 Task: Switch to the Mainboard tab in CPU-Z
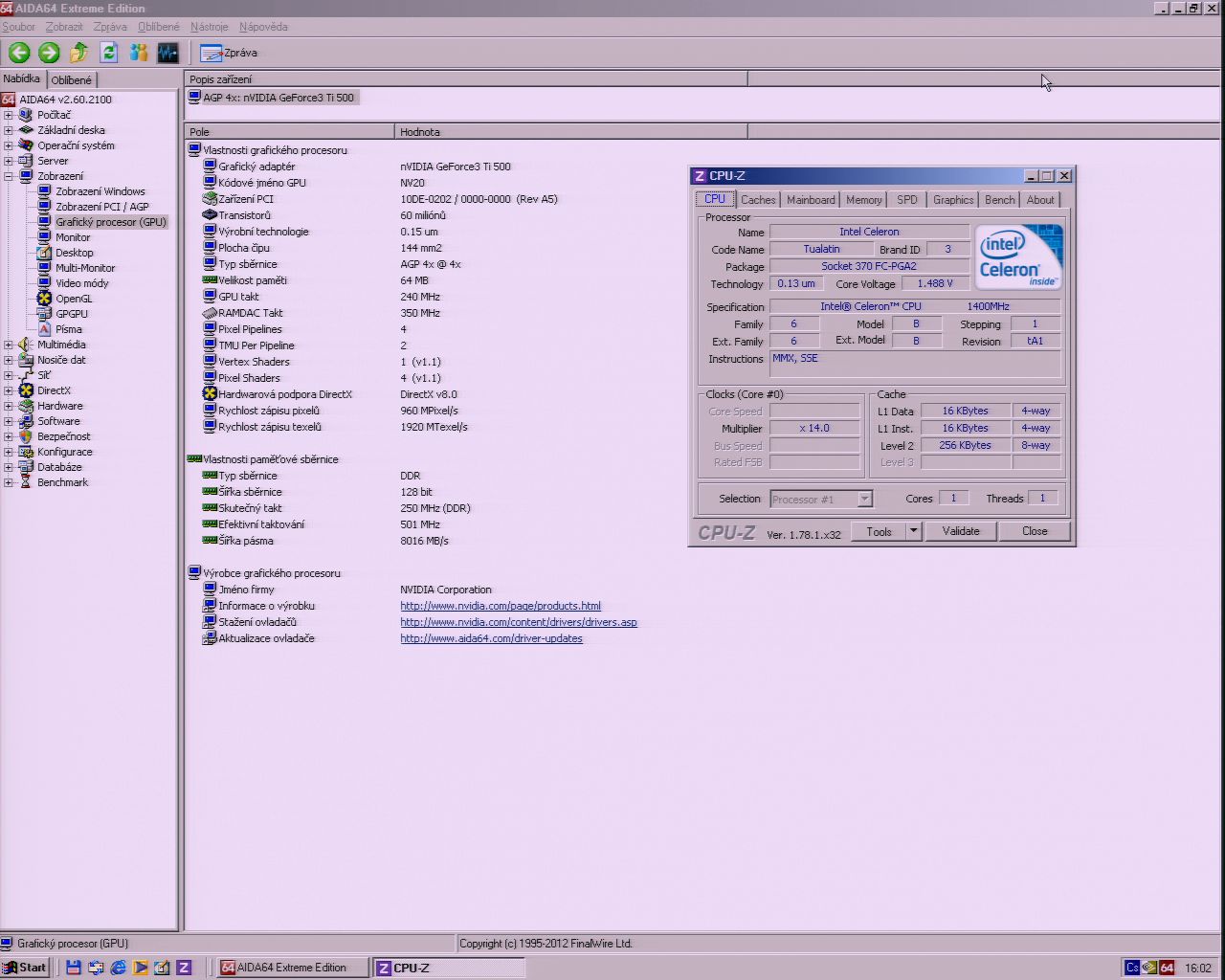(811, 200)
